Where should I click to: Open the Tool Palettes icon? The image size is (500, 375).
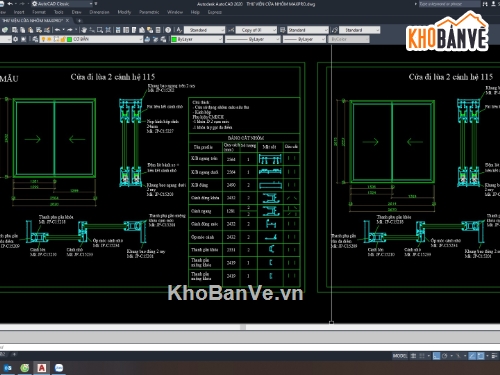(x=134, y=30)
